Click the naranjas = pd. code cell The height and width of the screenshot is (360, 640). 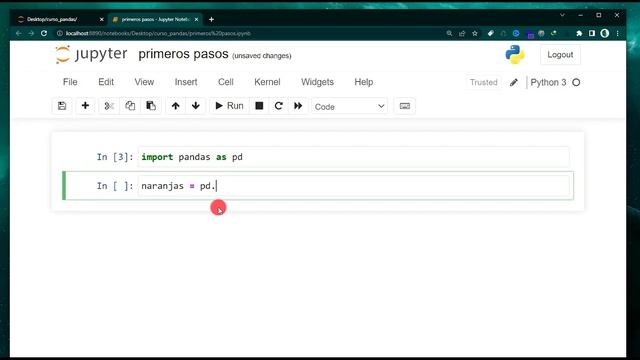[353, 186]
